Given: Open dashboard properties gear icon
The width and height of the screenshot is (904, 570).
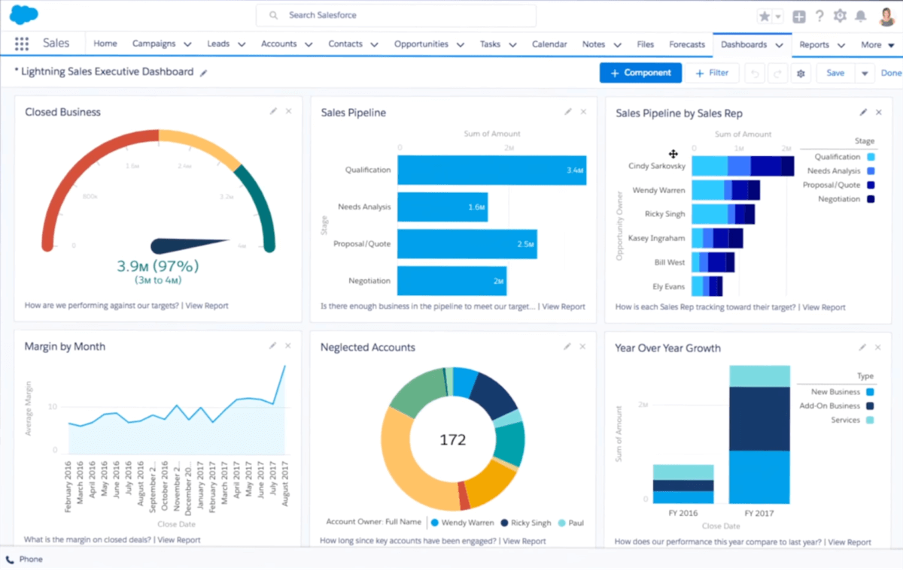Looking at the screenshot, I should [801, 73].
